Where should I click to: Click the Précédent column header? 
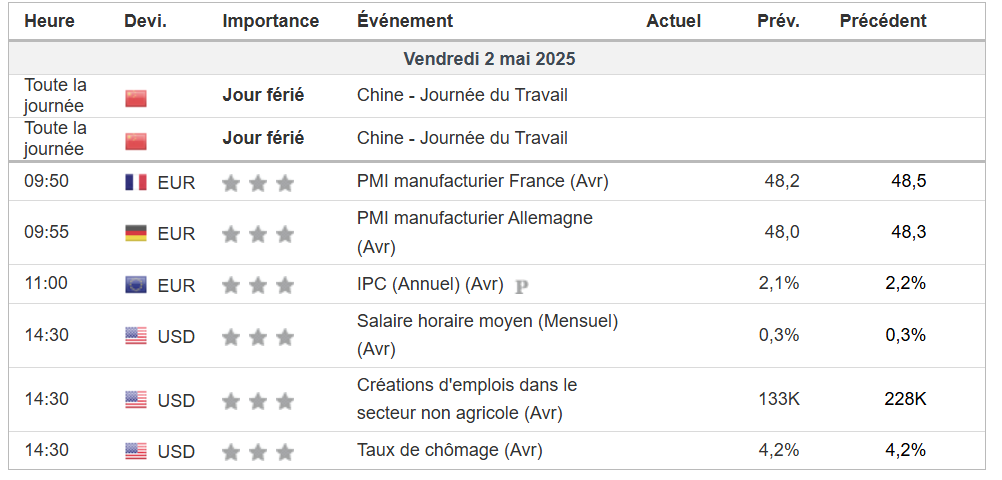tap(883, 21)
